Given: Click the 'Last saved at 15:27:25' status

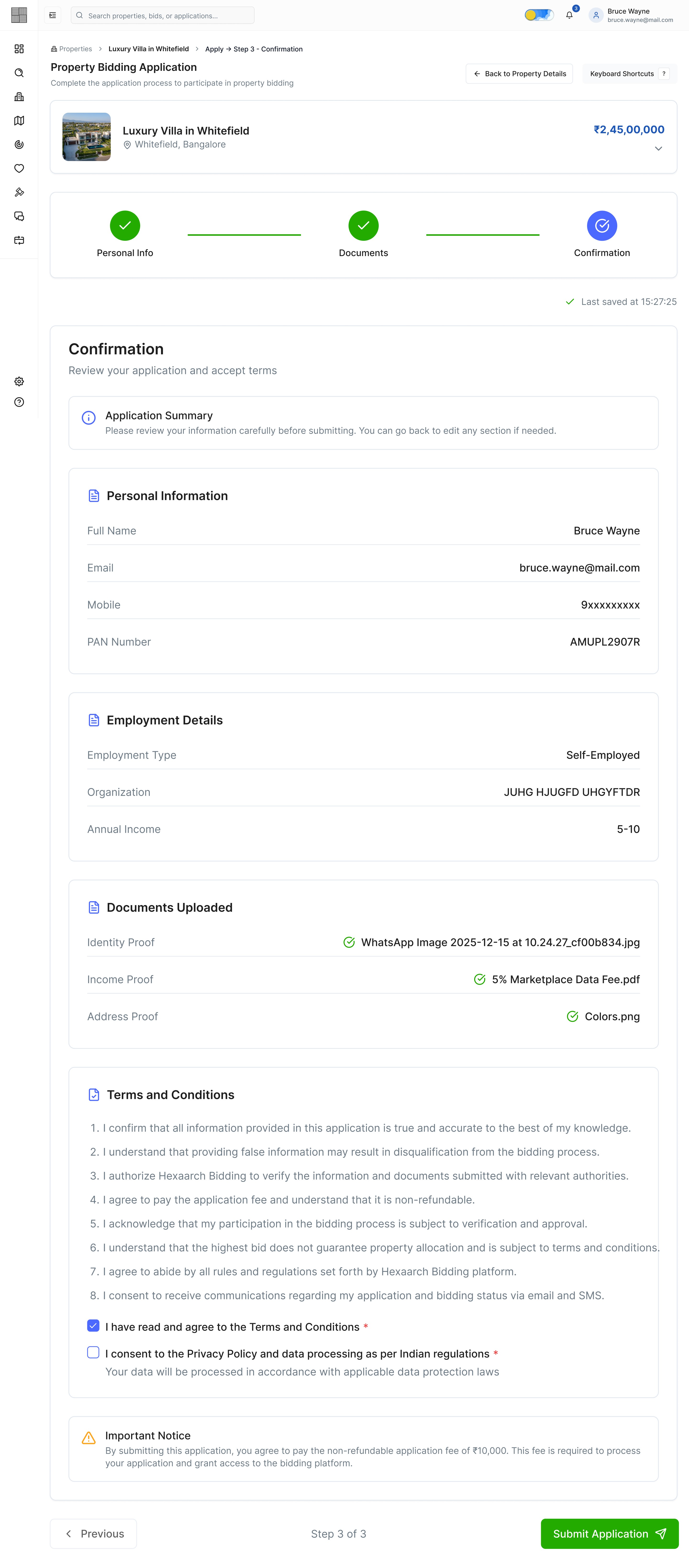Looking at the screenshot, I should tap(621, 302).
